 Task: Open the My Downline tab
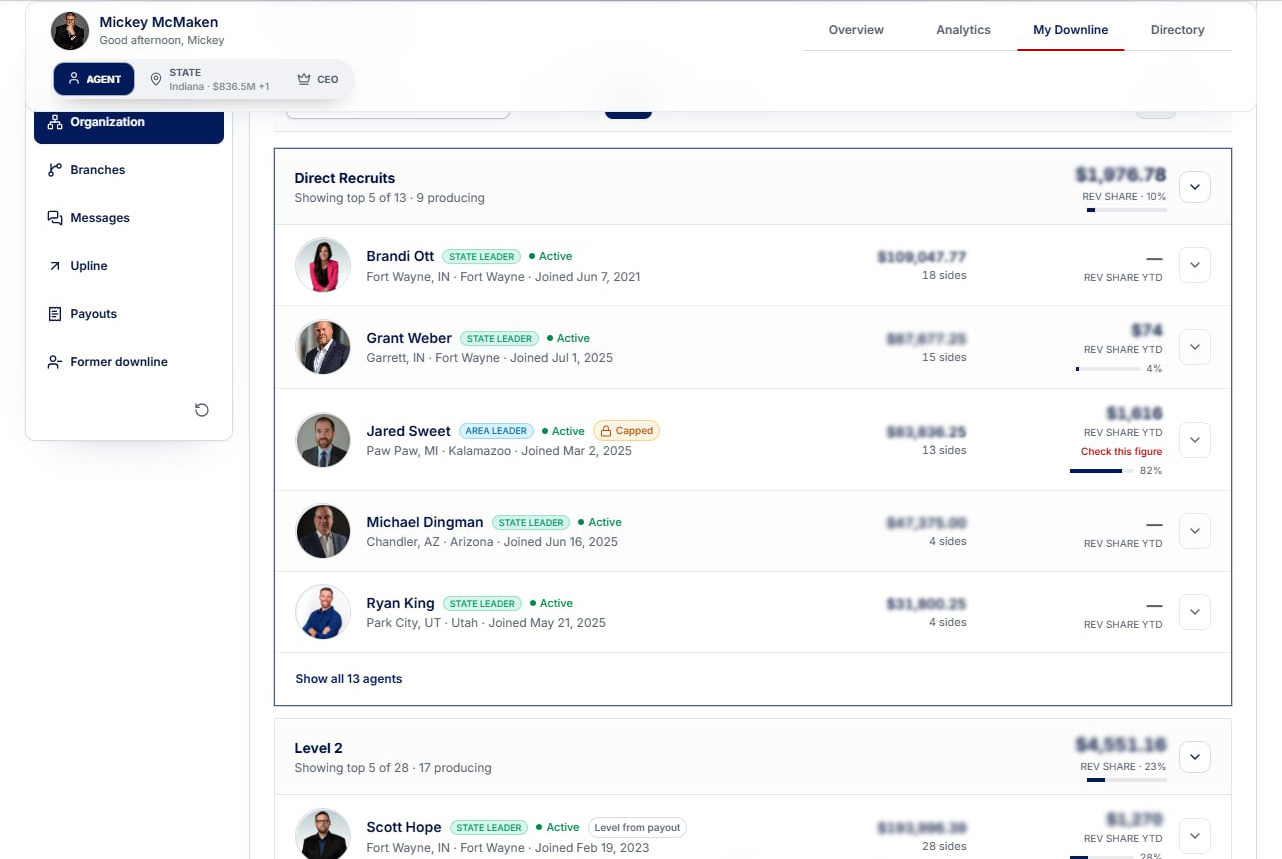[x=1070, y=30]
